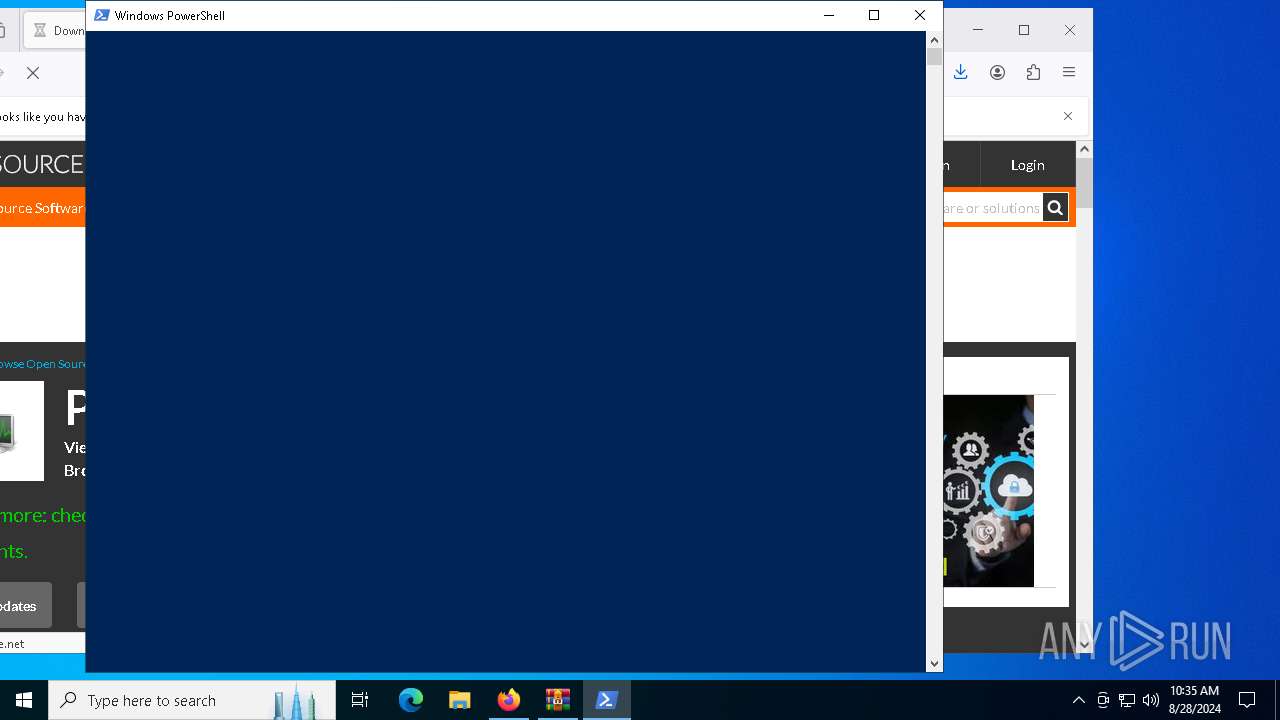Show hidden system tray icons

pyautogui.click(x=1078, y=700)
